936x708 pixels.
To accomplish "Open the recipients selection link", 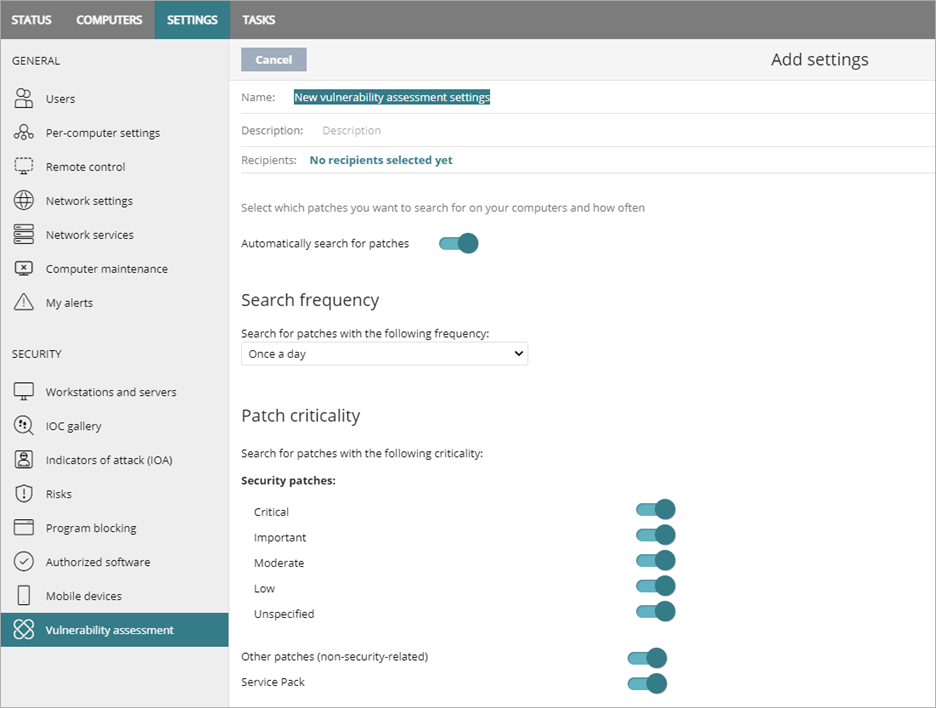I will (380, 159).
